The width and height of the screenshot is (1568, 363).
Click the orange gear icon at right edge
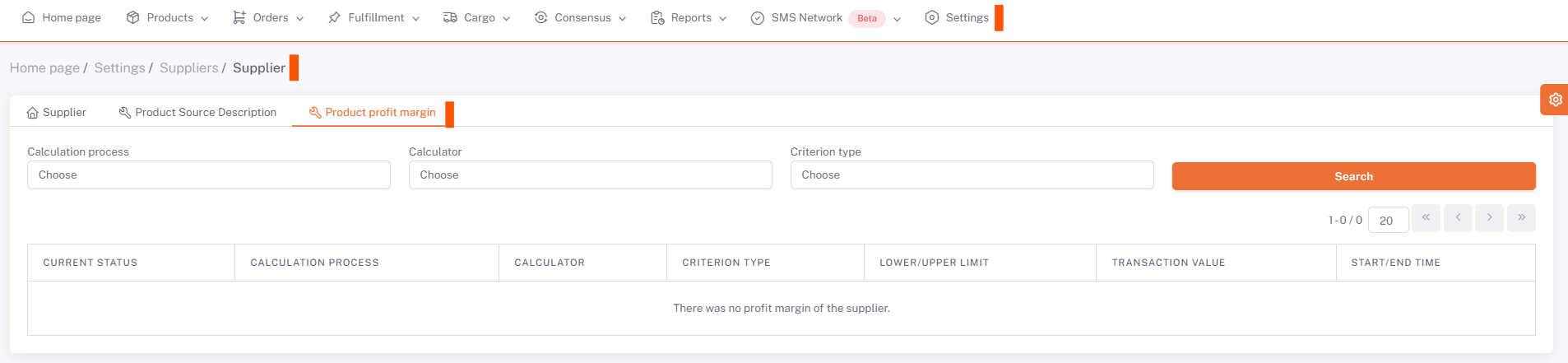pos(1555,100)
